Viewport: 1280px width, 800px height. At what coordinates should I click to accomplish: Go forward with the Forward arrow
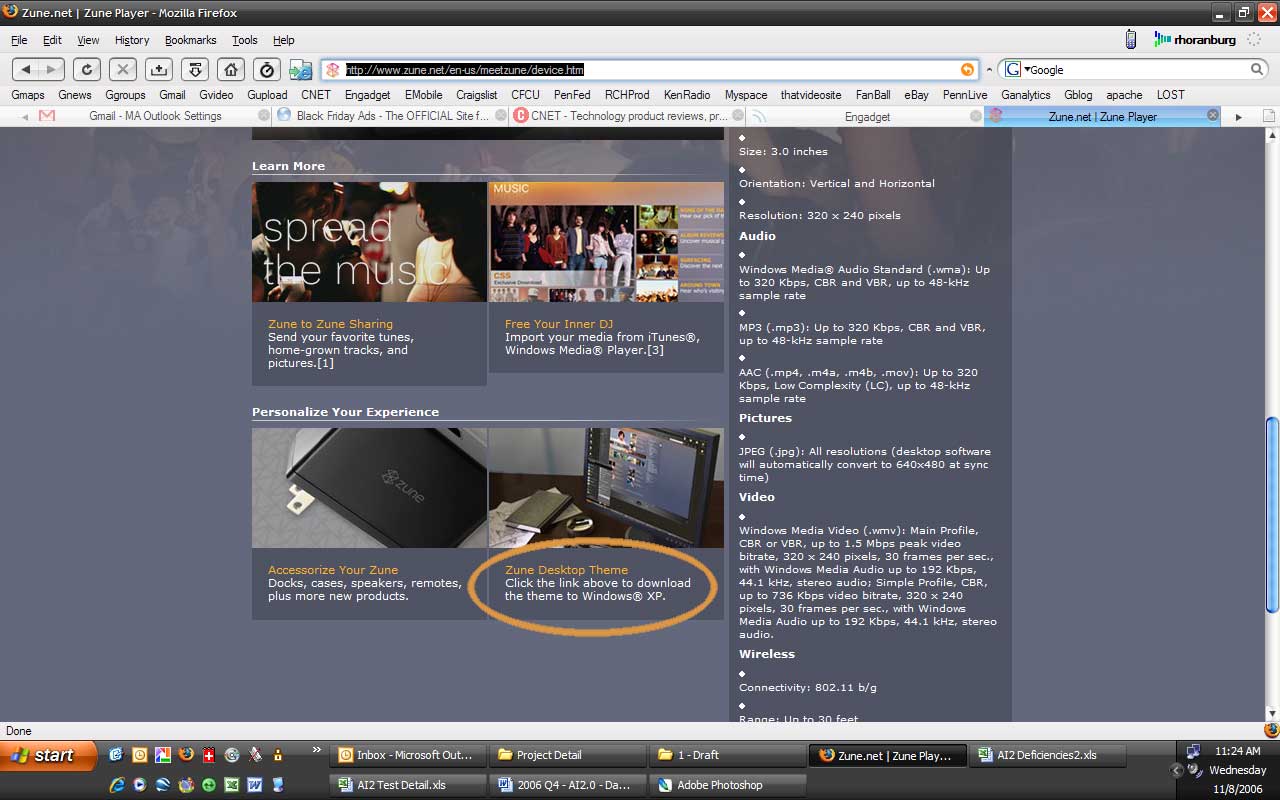click(x=52, y=69)
